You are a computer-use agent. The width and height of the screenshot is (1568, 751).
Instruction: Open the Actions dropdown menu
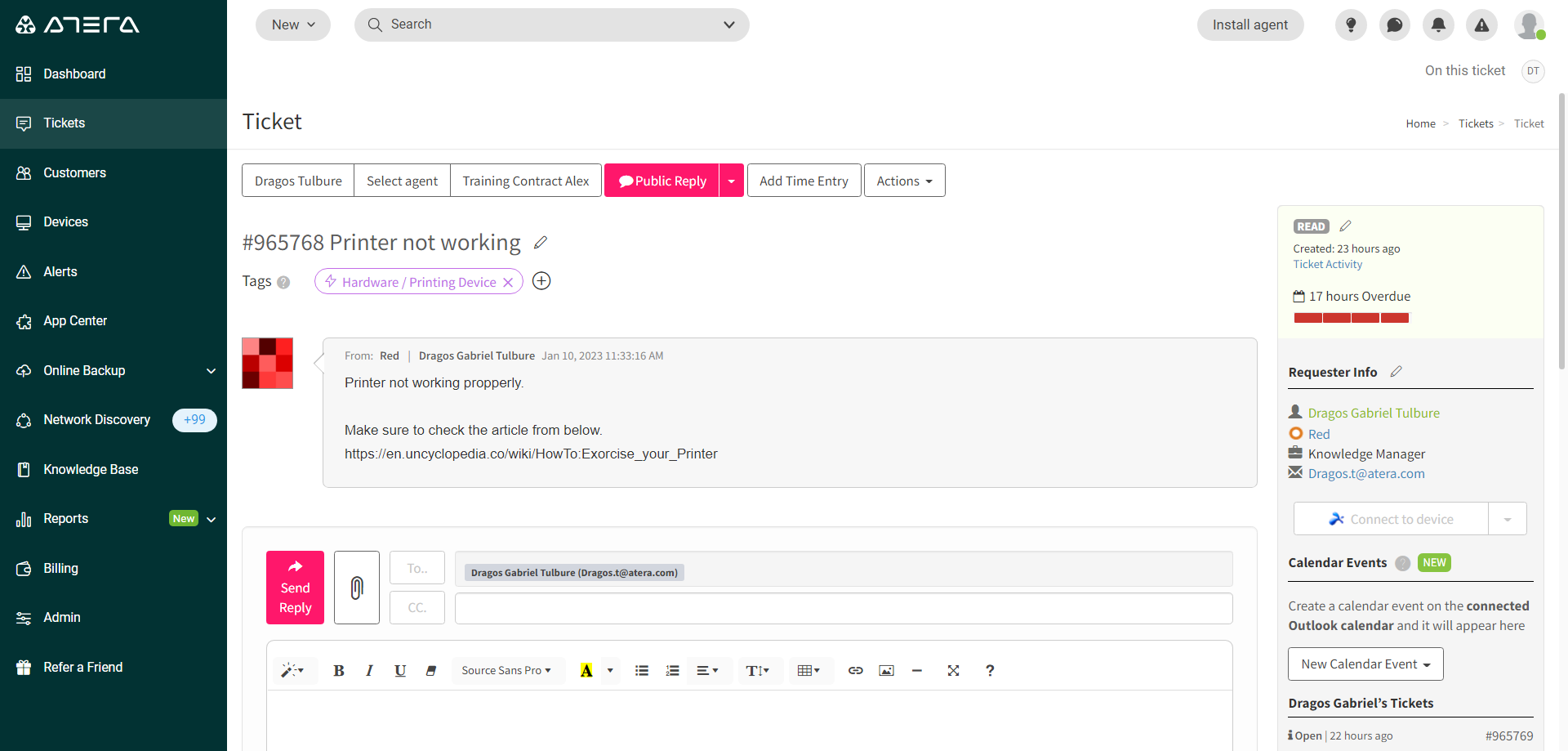coord(904,180)
